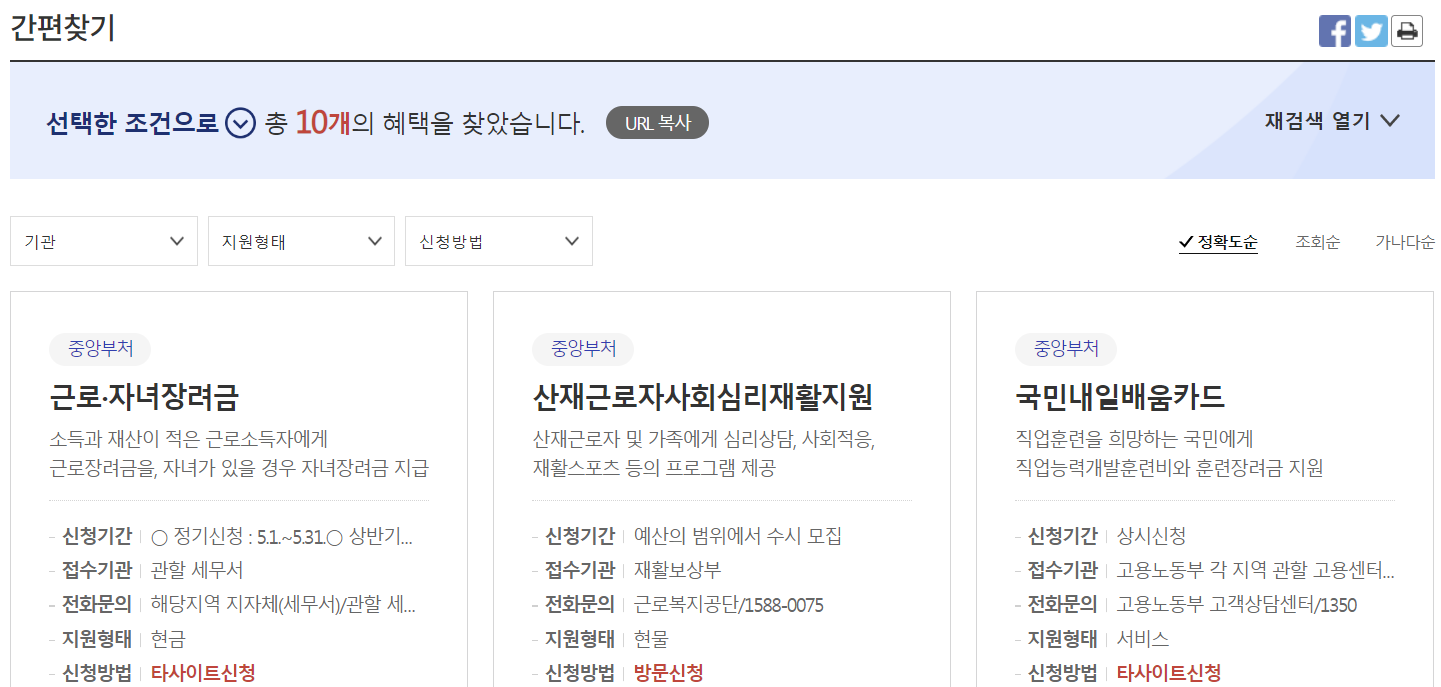
Task: Open the 지원형태 dropdown
Action: pyautogui.click(x=300, y=241)
